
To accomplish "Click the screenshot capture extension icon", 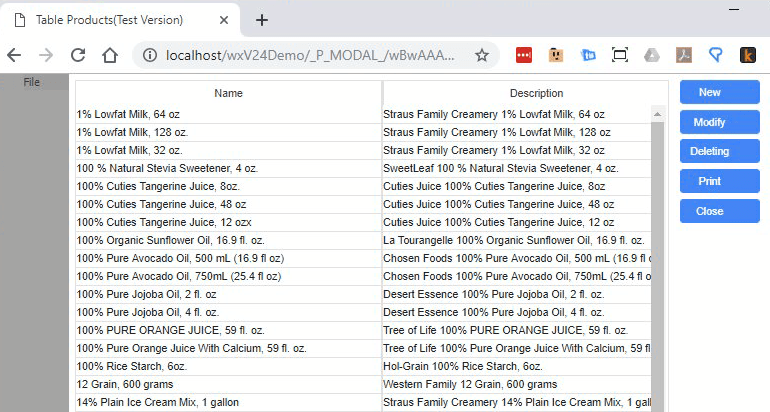I will tap(620, 56).
